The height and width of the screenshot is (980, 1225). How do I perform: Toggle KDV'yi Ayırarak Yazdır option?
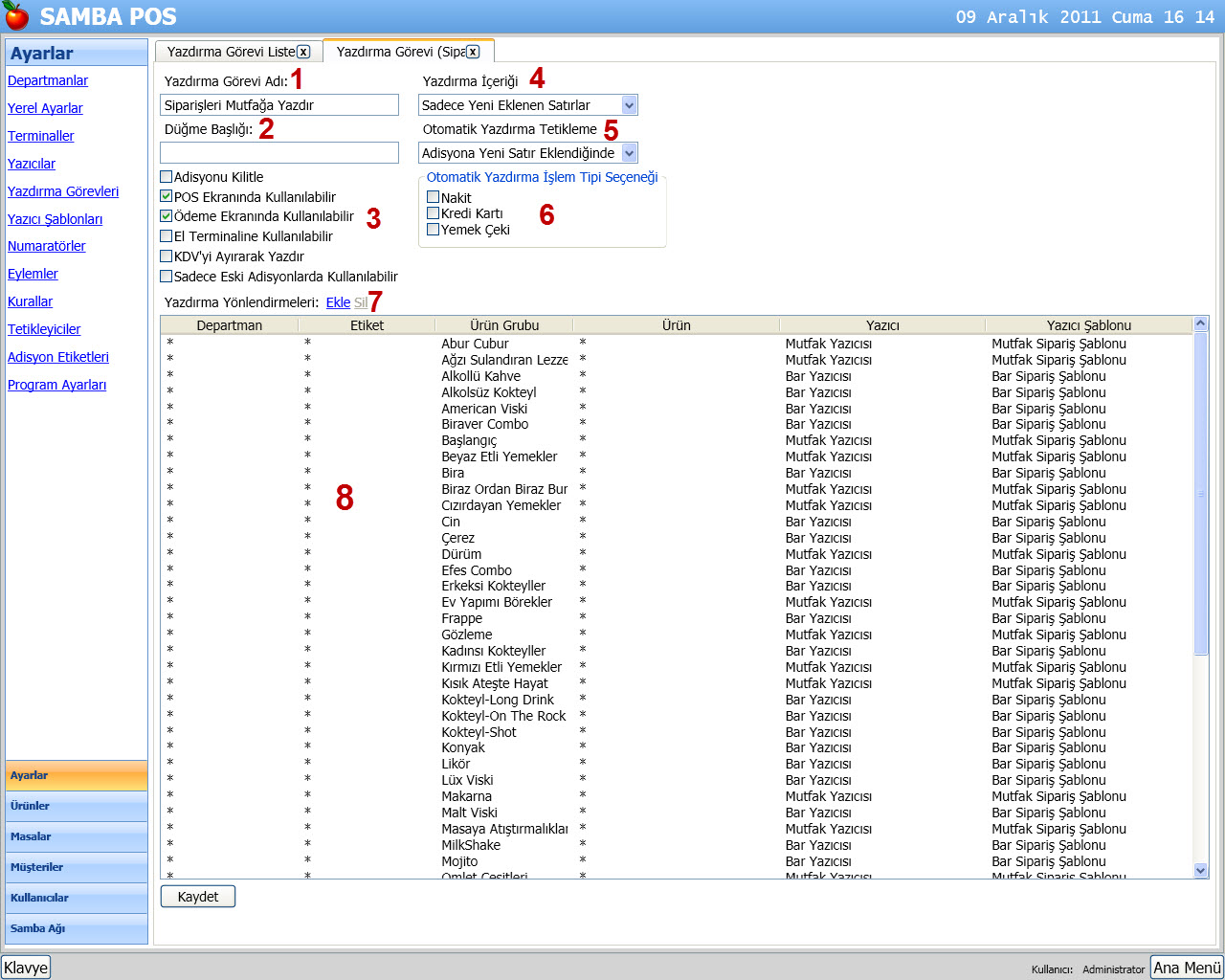(167, 256)
